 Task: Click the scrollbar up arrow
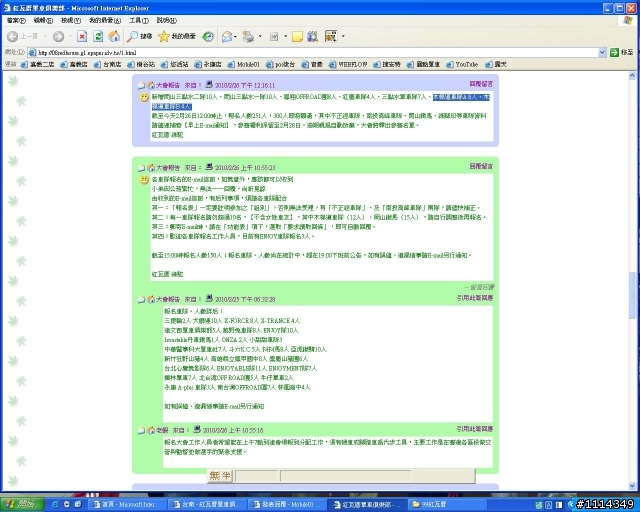(x=632, y=76)
